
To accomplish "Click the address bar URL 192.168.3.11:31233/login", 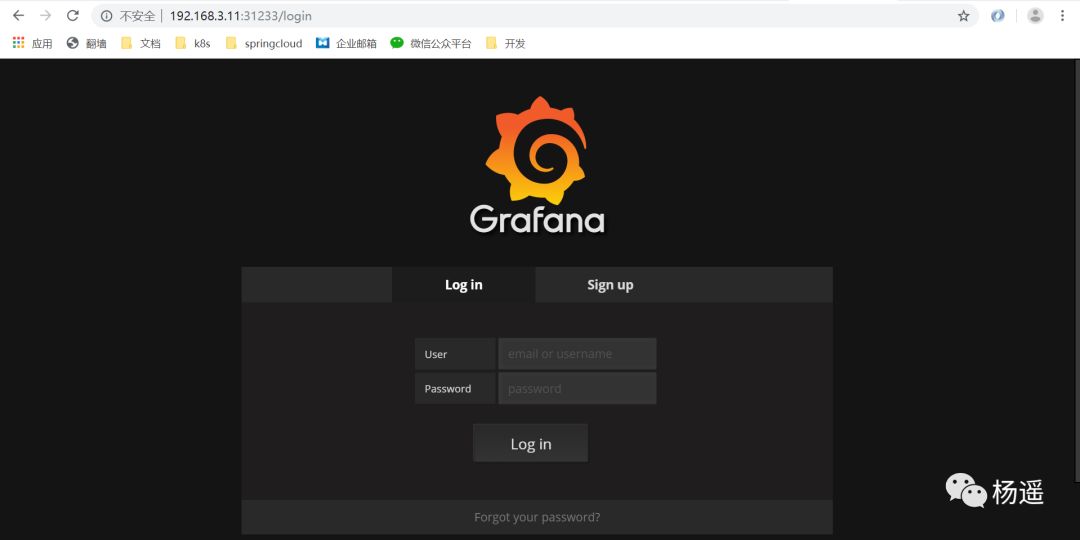I will point(240,16).
